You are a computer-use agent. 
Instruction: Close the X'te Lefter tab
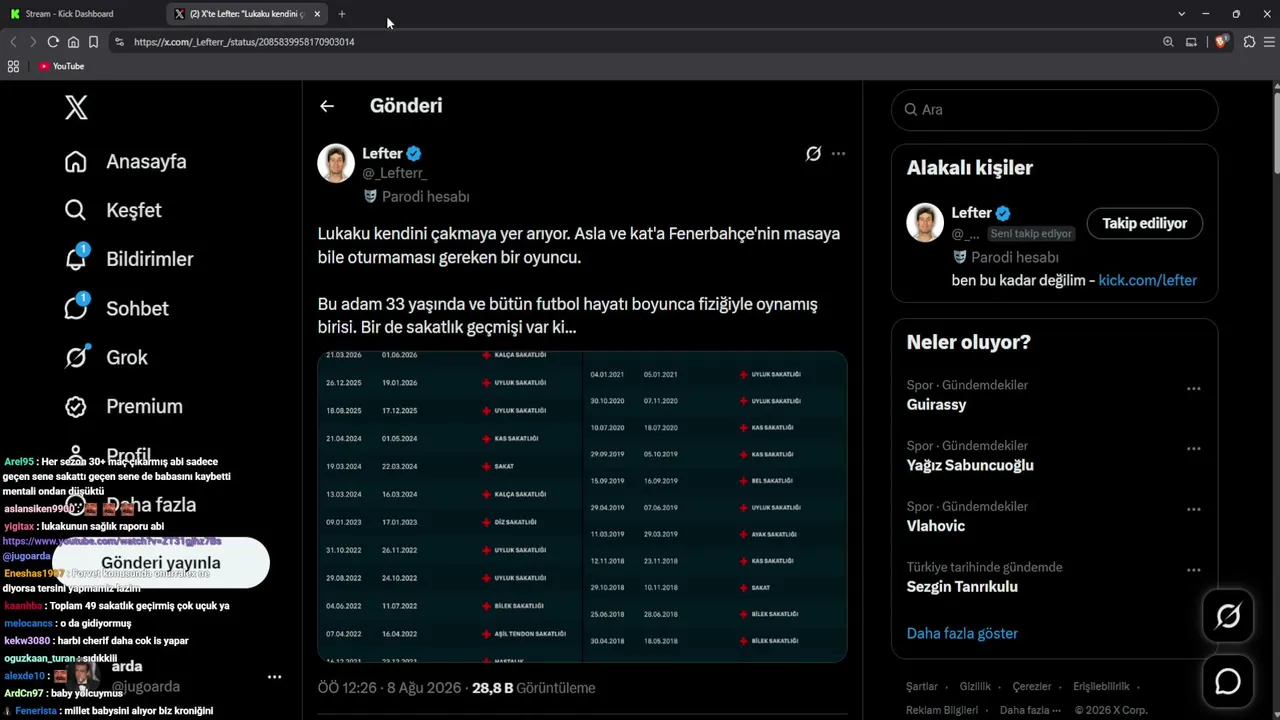[x=317, y=14]
